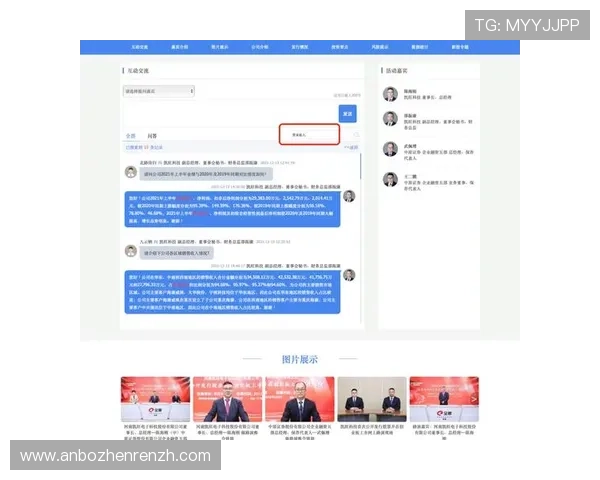This screenshot has height=480, width=600.
Task: Click avatar of 中原证券 企业融资五部 总经理 guest
Action: [x=390, y=149]
